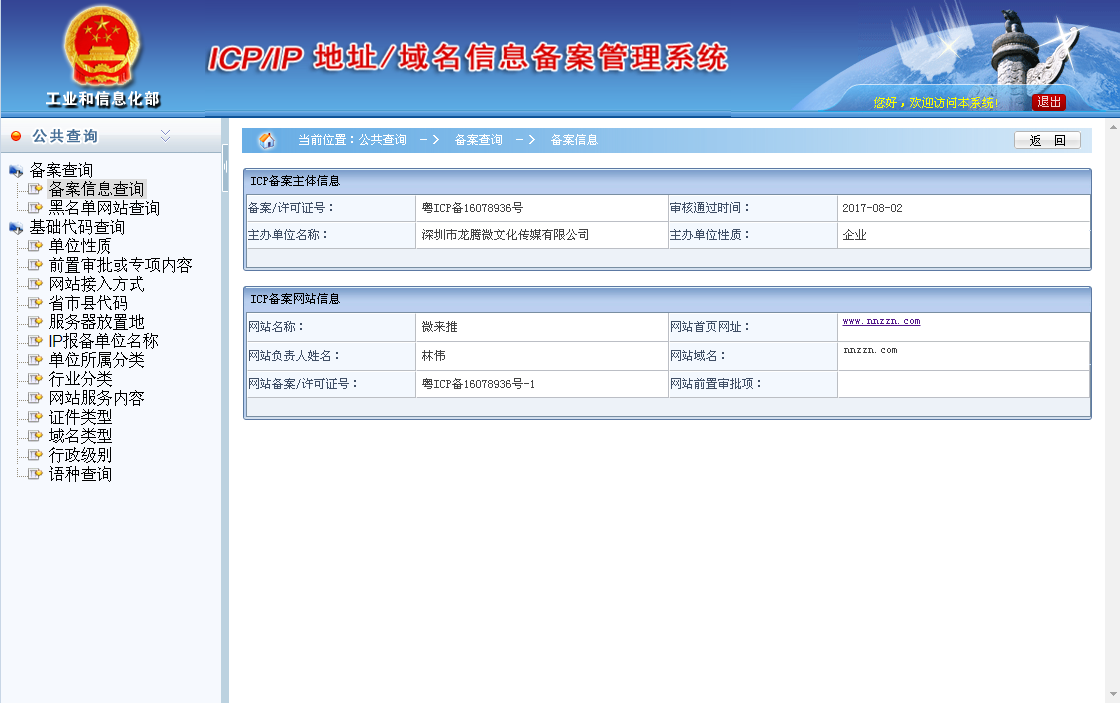Click the page icon beside 行政级别
Image resolution: width=1120 pixels, height=703 pixels.
pyautogui.click(x=35, y=454)
